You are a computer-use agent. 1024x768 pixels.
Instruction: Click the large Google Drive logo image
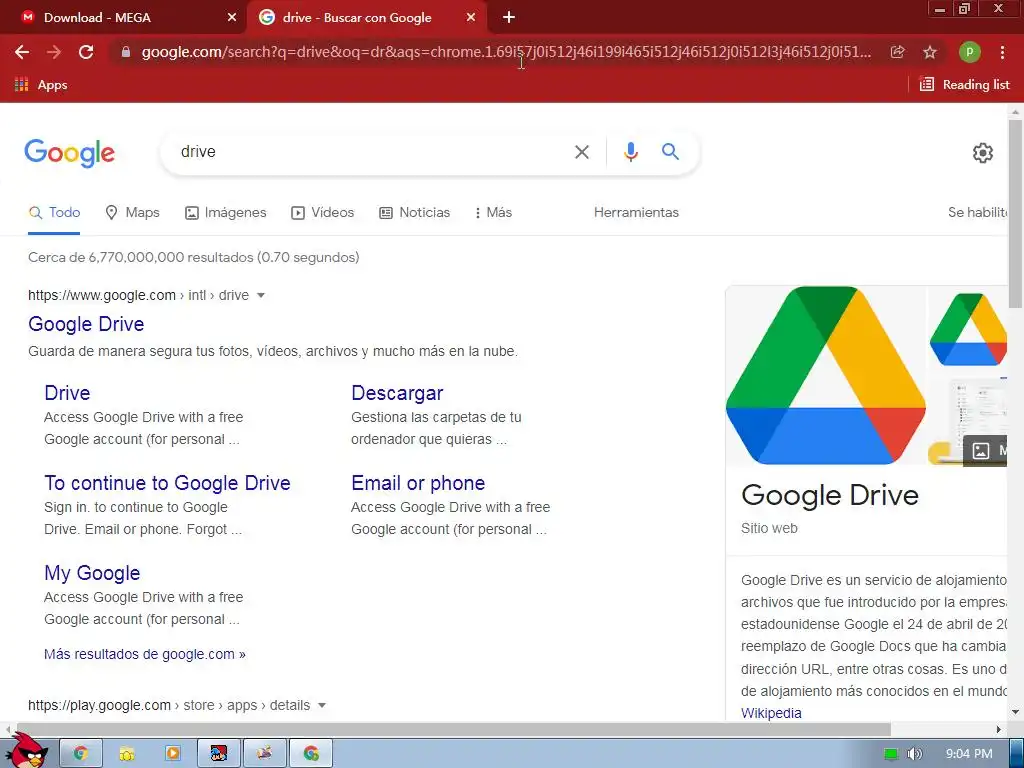tap(825, 376)
